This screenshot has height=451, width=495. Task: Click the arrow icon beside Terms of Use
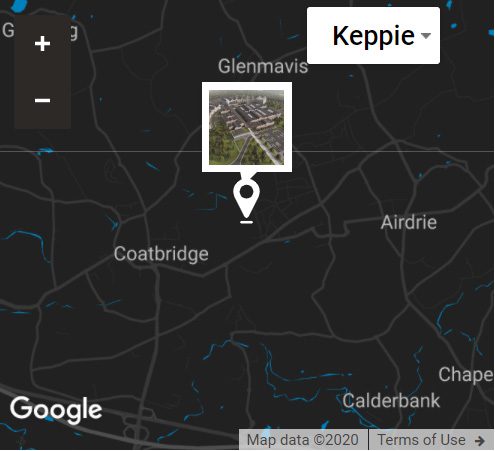(x=480, y=441)
